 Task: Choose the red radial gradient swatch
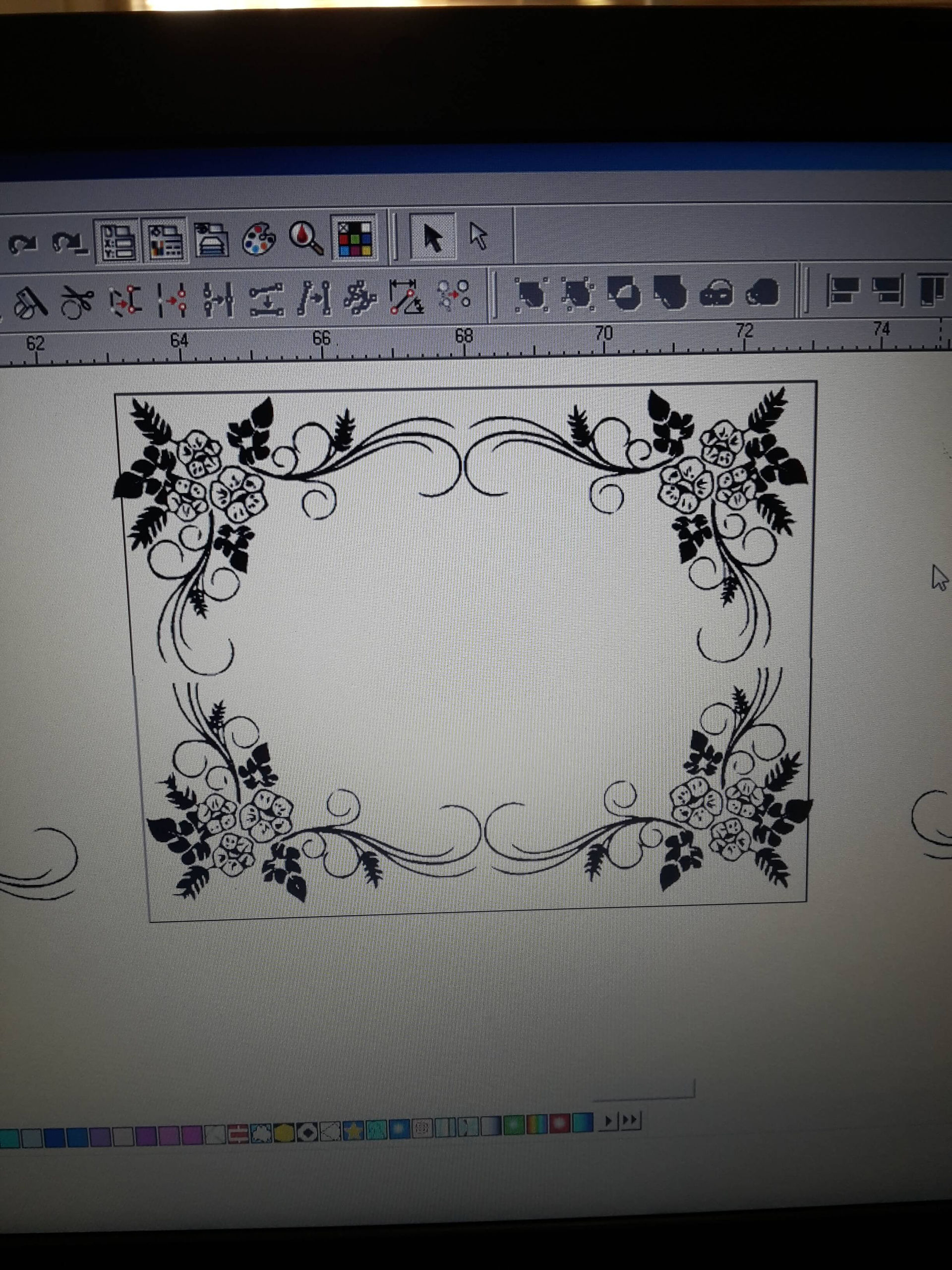coord(560,1124)
